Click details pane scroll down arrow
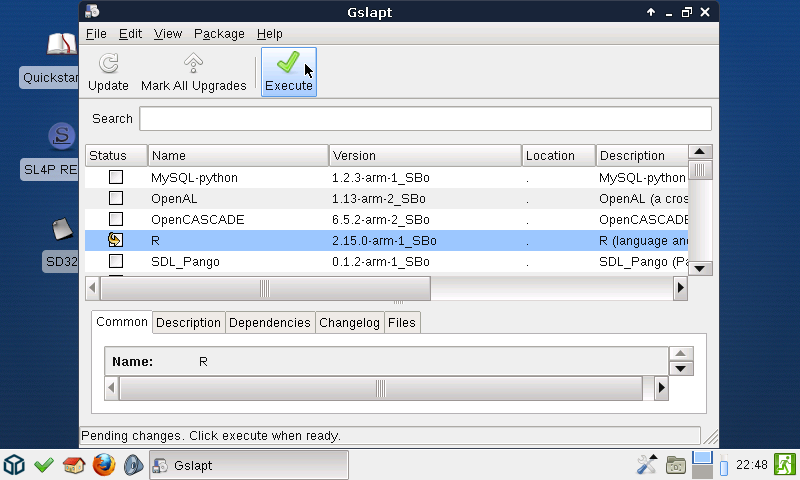The width and height of the screenshot is (800, 480). coord(681,368)
